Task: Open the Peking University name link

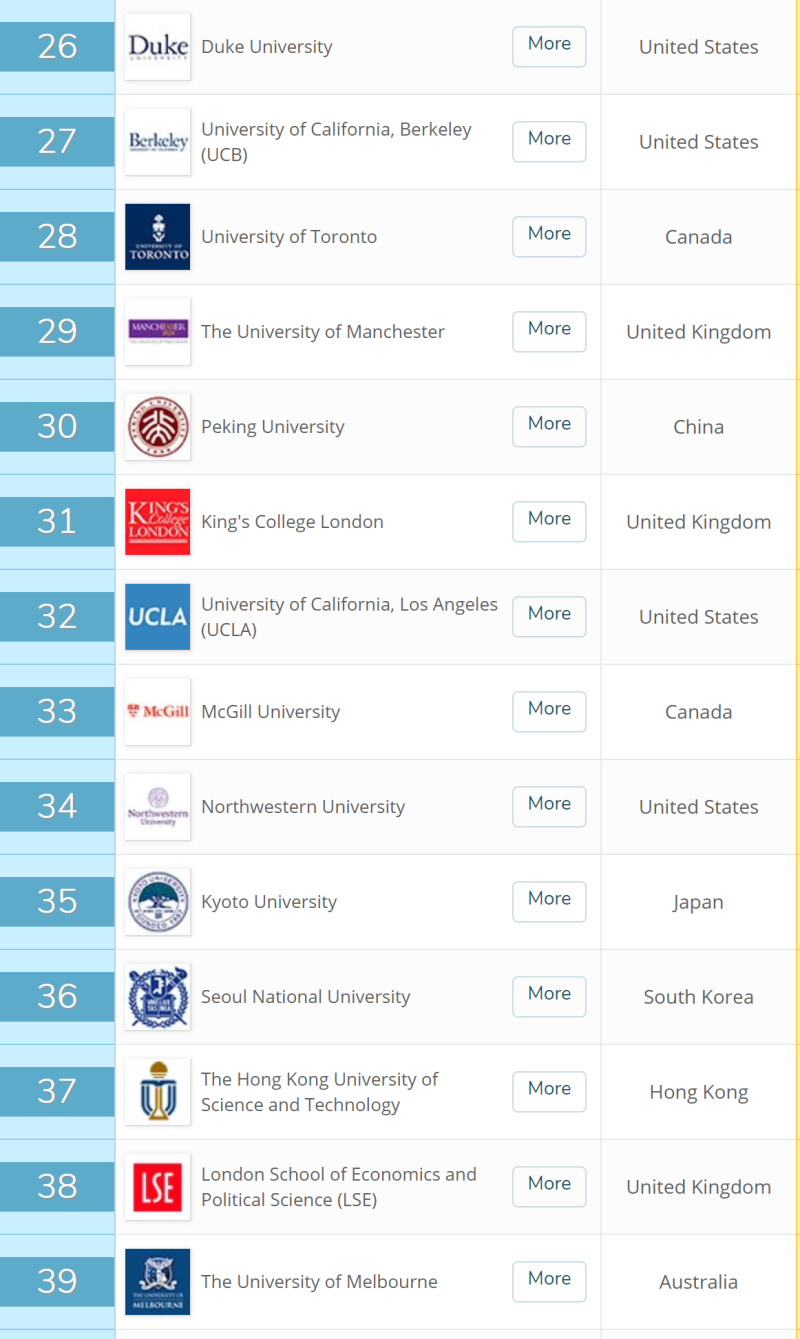Action: [272, 427]
